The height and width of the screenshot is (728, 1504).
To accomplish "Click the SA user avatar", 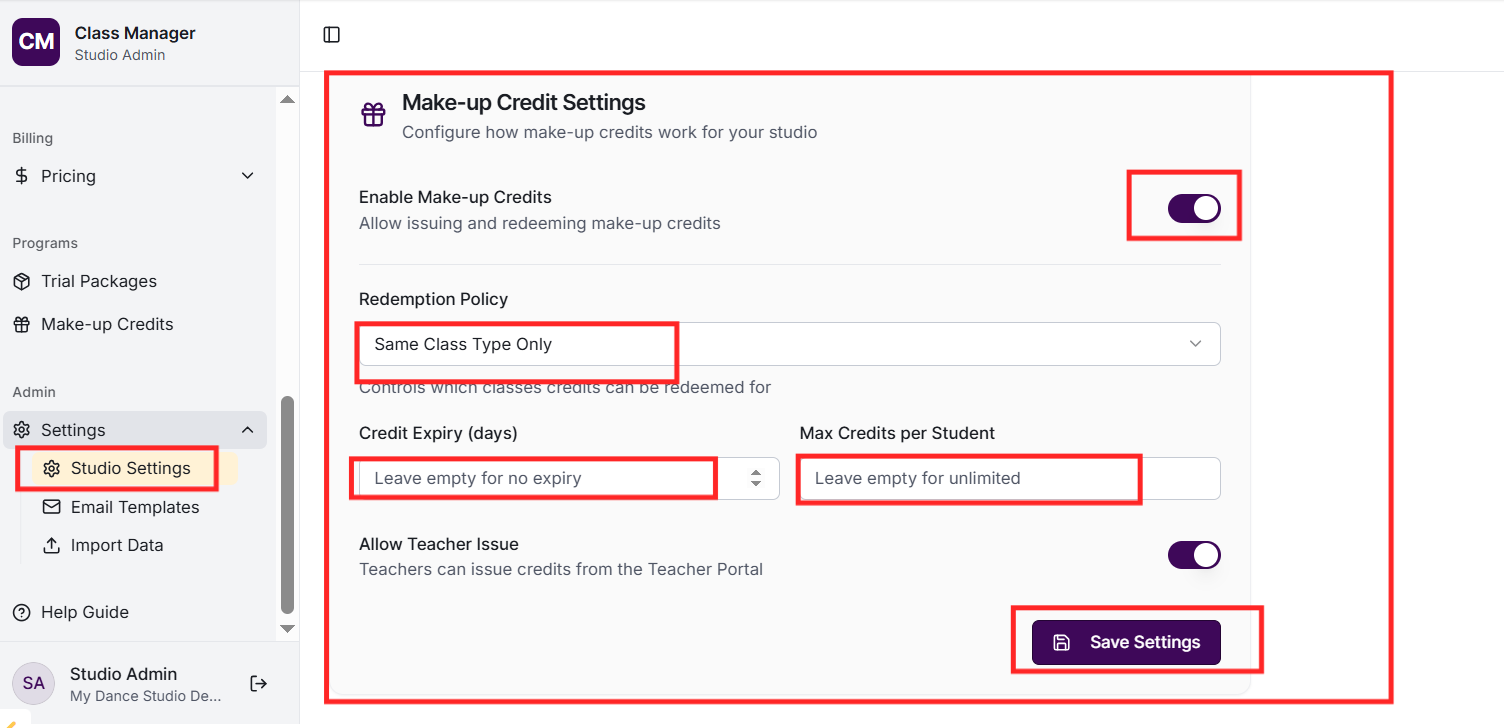I will [x=34, y=683].
